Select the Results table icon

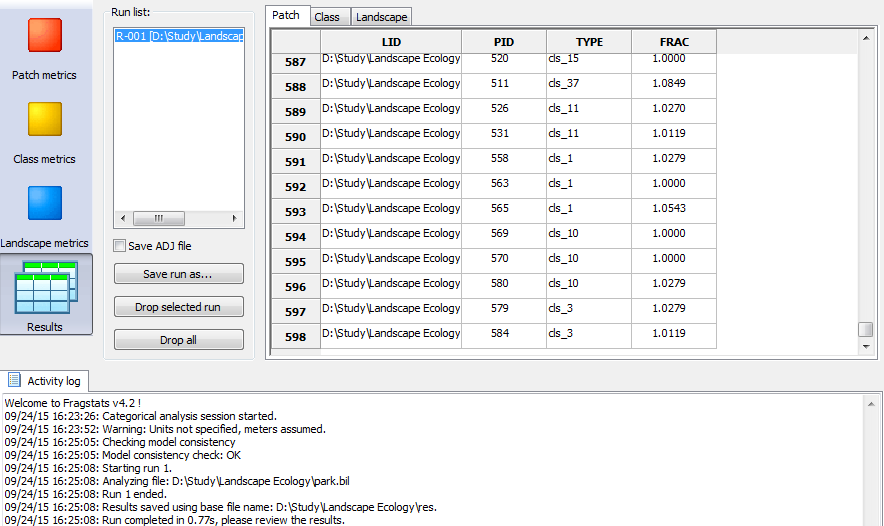[x=46, y=288]
